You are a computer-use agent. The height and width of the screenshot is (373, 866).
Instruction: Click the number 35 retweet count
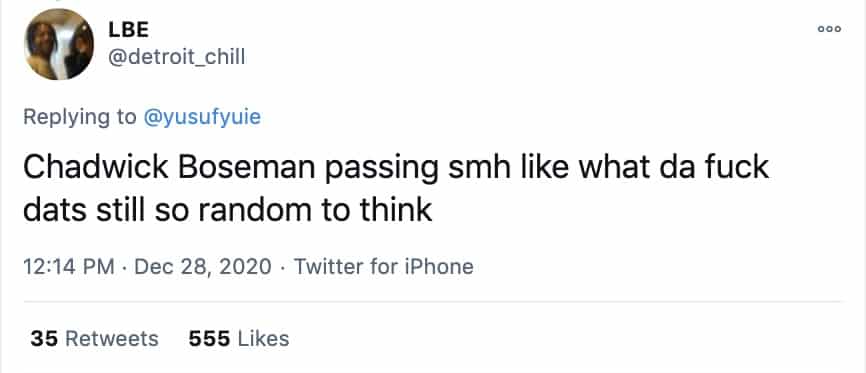tap(45, 338)
